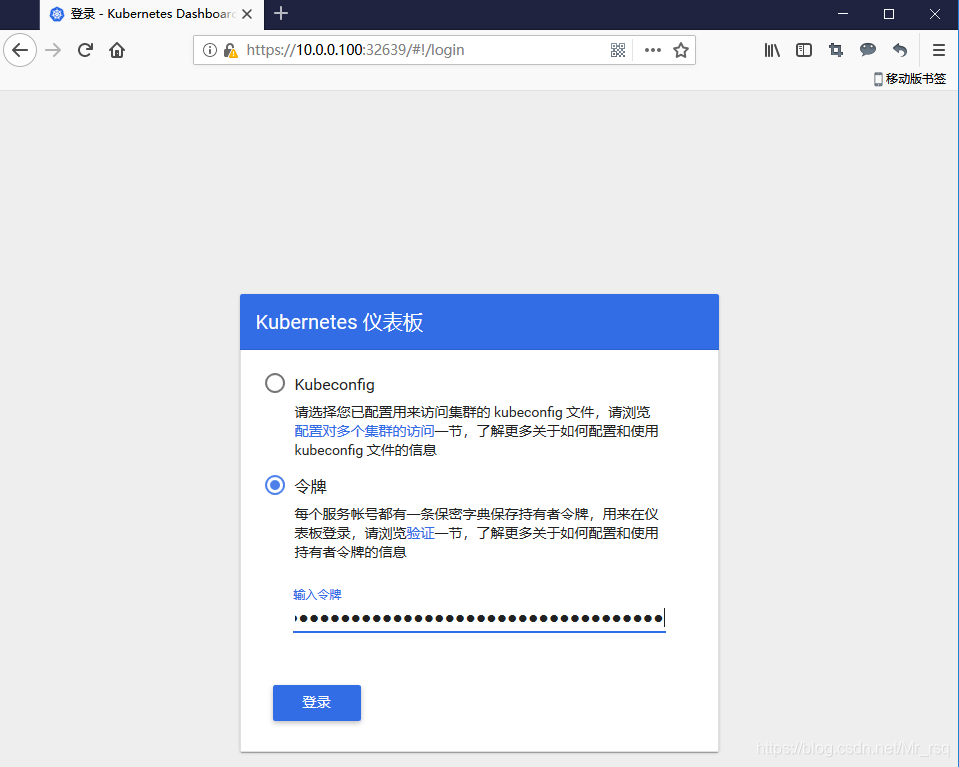
Task: Click the QR code icon in address bar
Action: click(x=618, y=50)
